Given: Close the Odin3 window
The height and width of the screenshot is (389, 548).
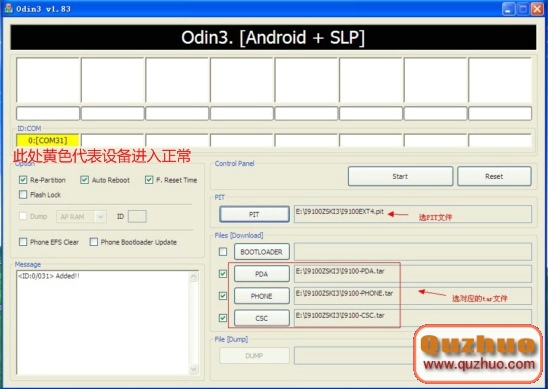Looking at the screenshot, I should click(537, 9).
